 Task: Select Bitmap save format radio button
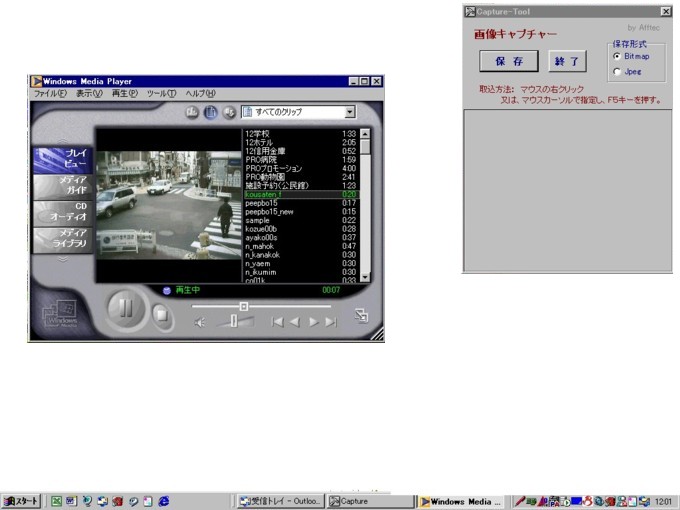click(617, 56)
